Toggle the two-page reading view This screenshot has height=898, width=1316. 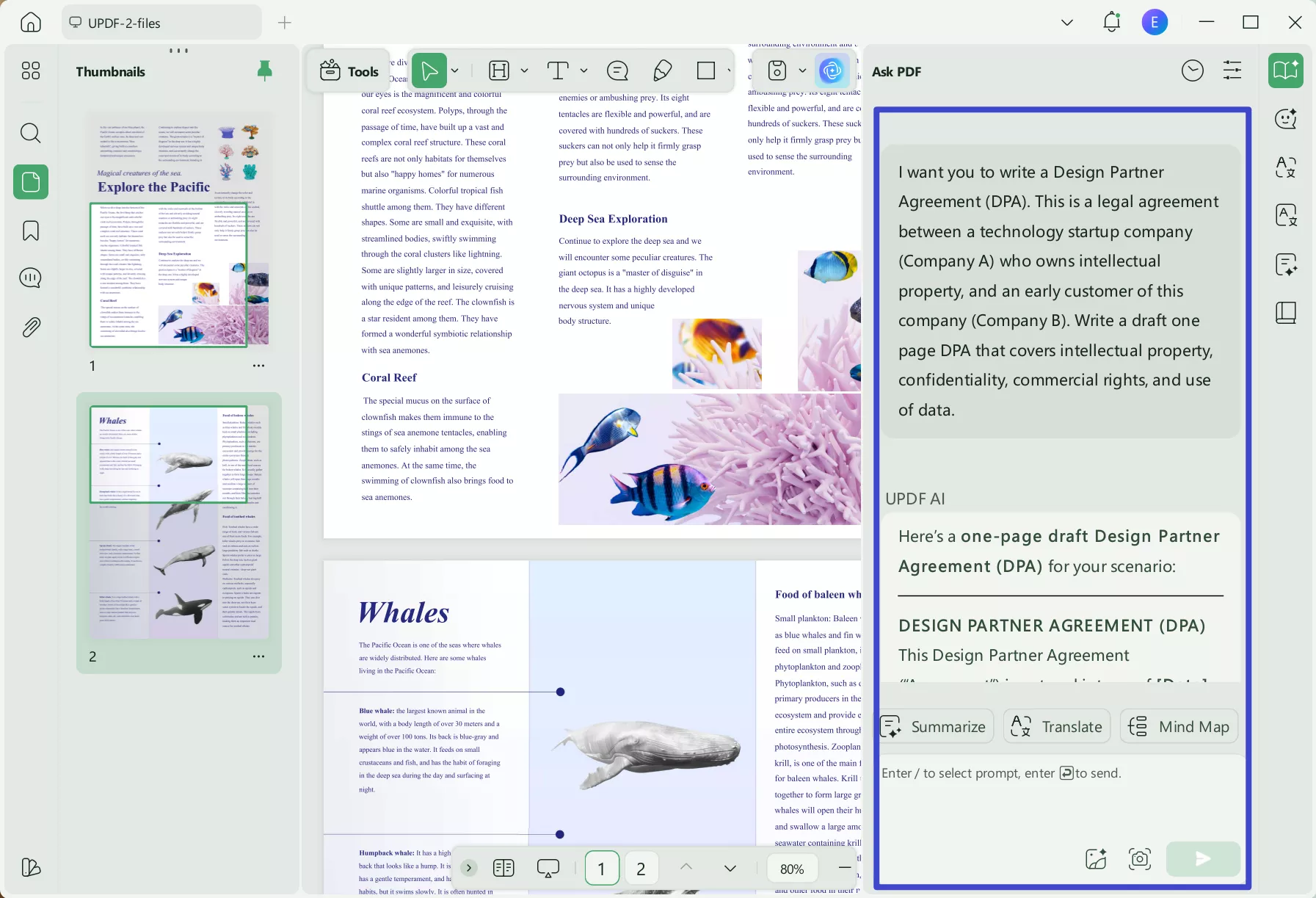(x=504, y=868)
